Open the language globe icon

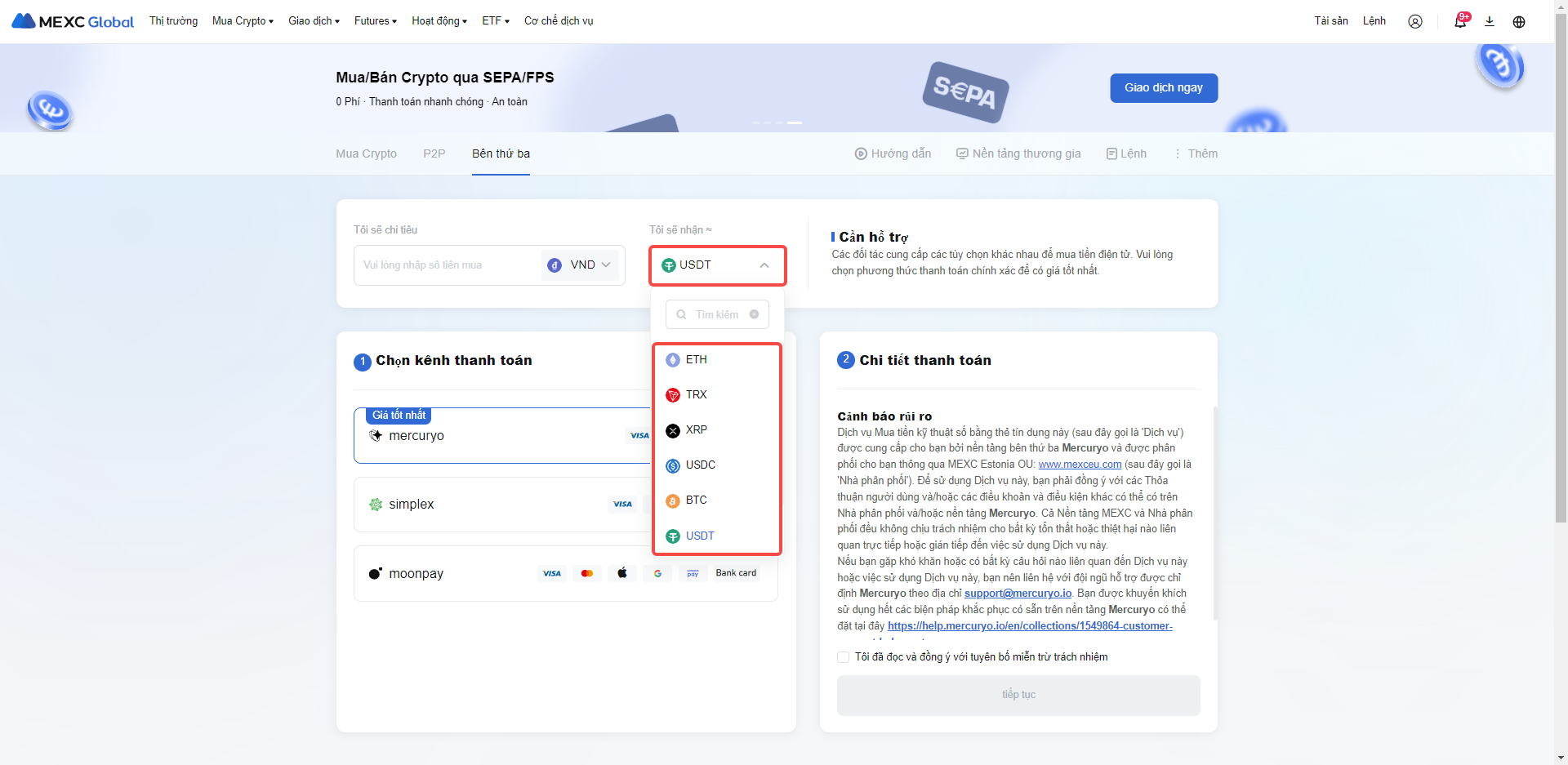click(1519, 21)
